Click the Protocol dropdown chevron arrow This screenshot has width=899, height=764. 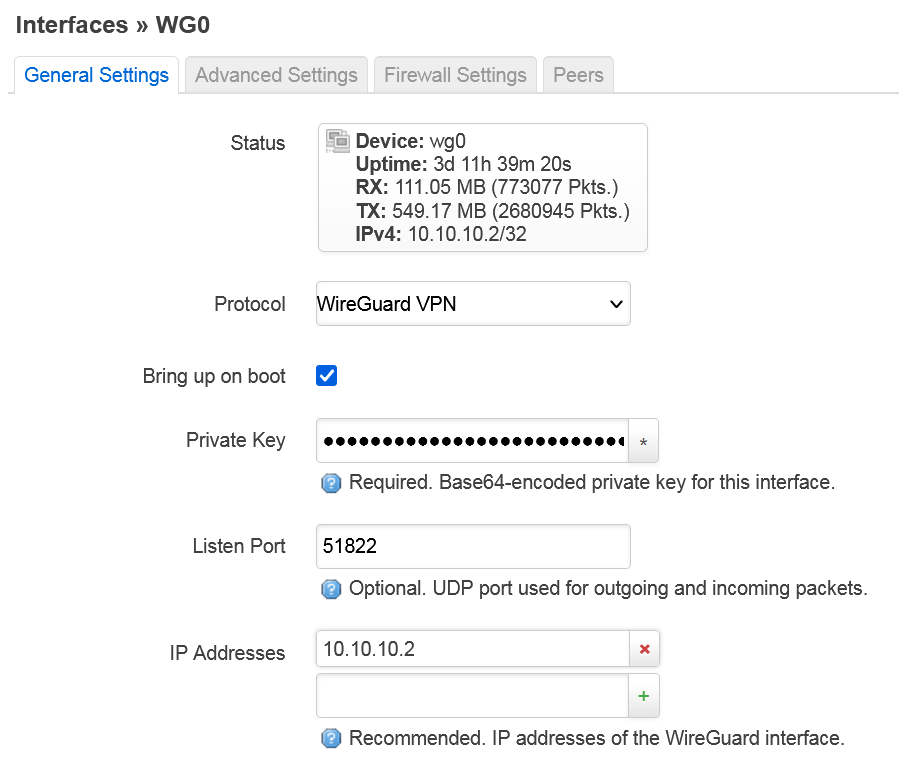(616, 304)
